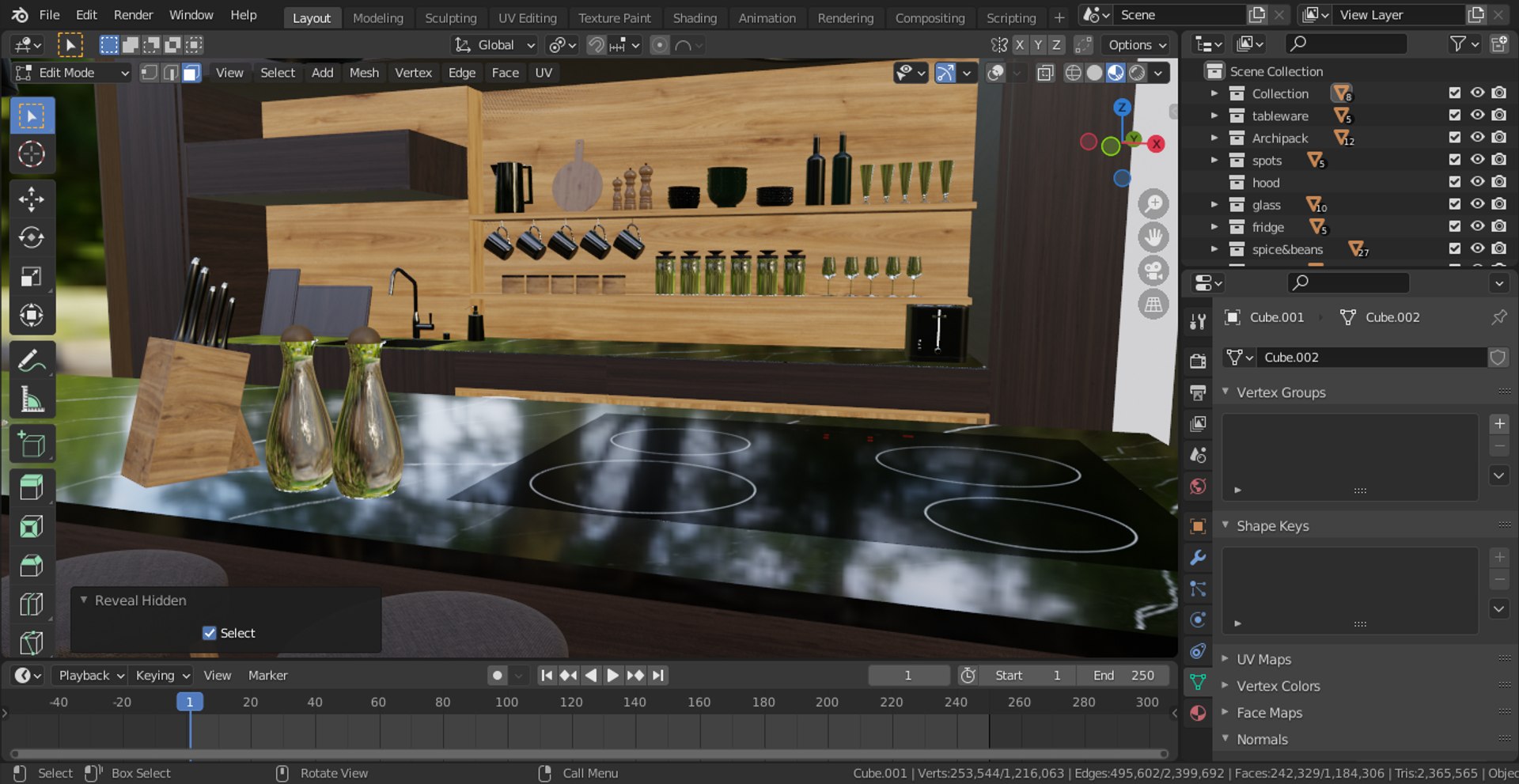
Task: Activate the Rotate tool
Action: click(x=32, y=237)
